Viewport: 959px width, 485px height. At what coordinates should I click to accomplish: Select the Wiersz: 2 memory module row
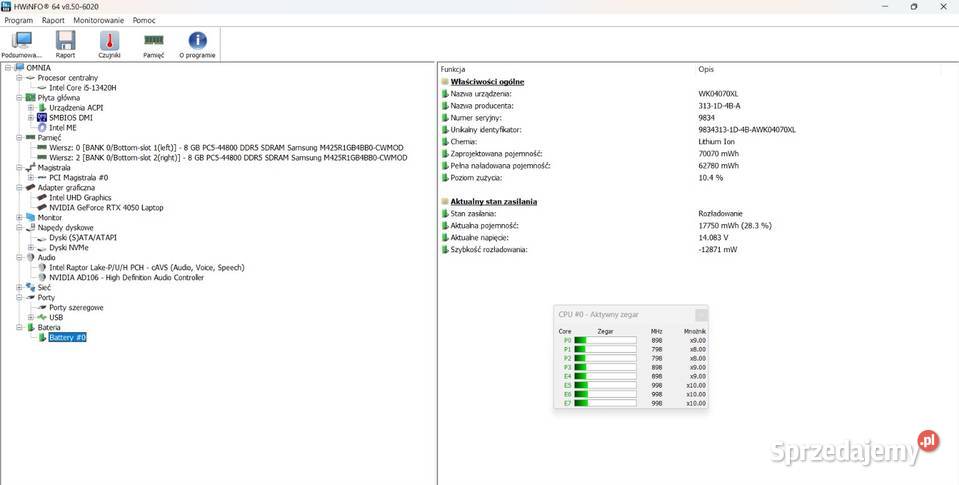[228, 158]
